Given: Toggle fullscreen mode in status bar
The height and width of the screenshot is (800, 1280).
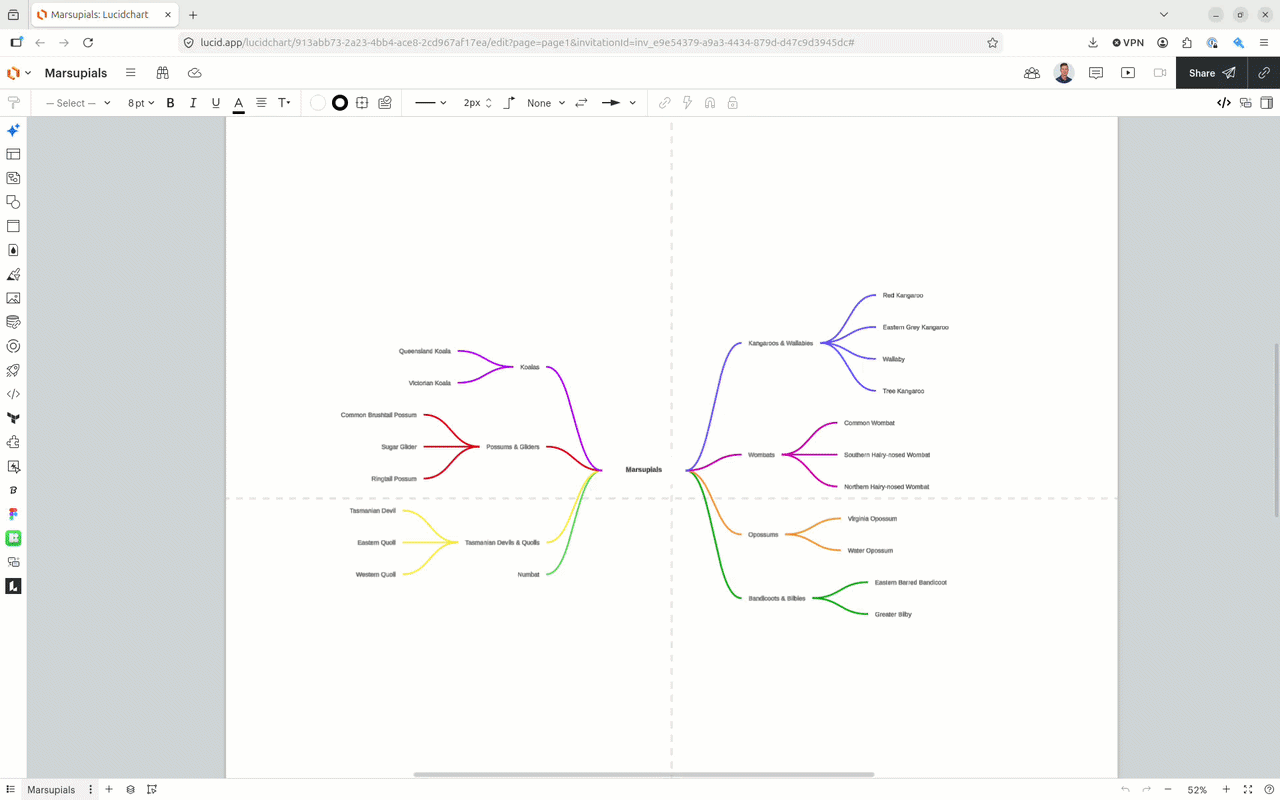Looking at the screenshot, I should pos(1247,790).
